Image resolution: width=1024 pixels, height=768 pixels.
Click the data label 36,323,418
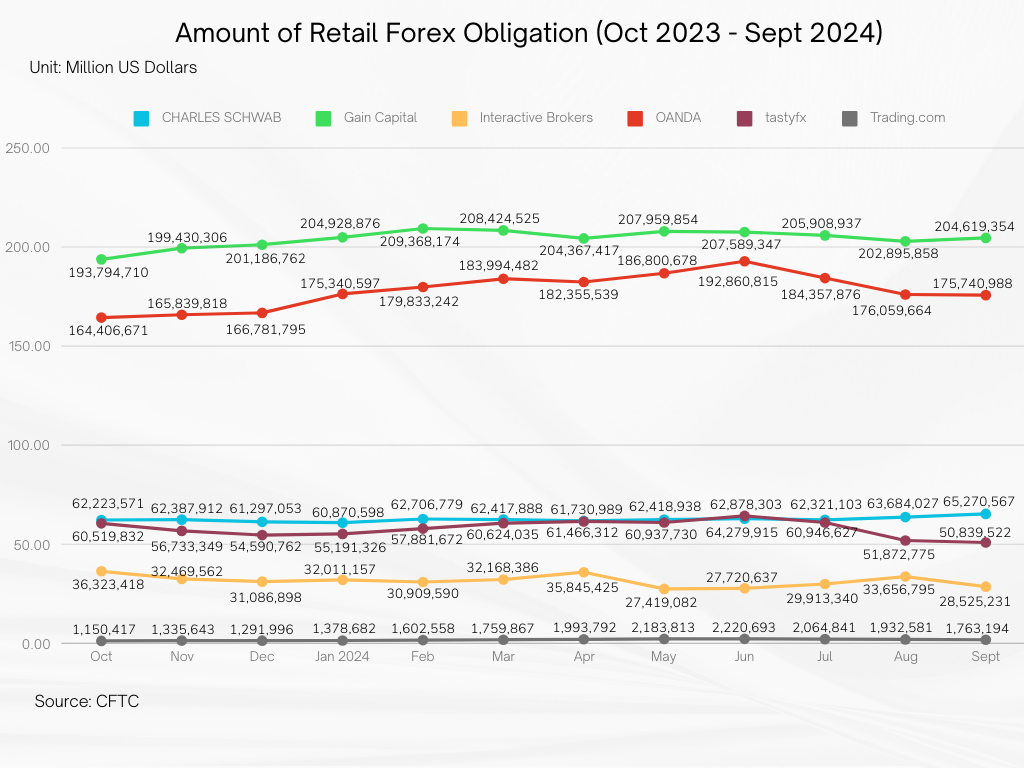click(108, 584)
